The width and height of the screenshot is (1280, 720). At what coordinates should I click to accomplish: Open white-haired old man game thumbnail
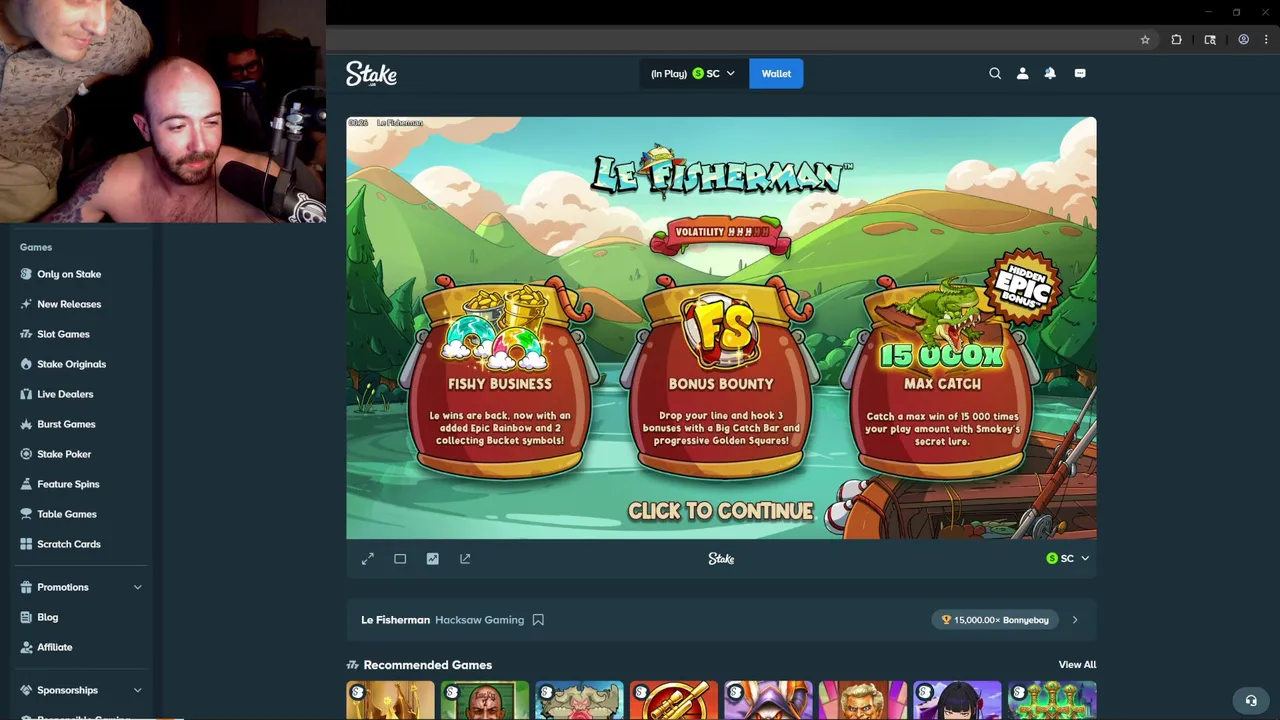[x=863, y=701]
